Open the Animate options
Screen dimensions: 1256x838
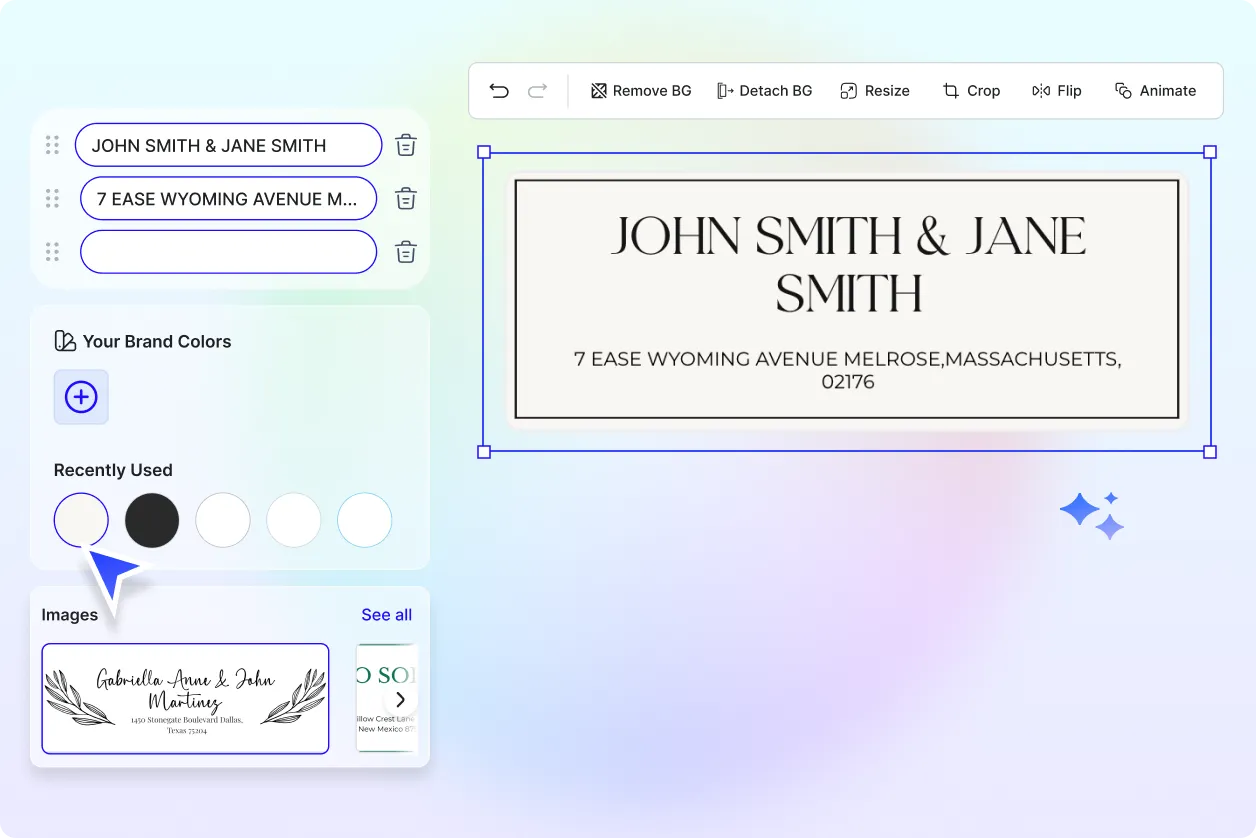pyautogui.click(x=1156, y=90)
